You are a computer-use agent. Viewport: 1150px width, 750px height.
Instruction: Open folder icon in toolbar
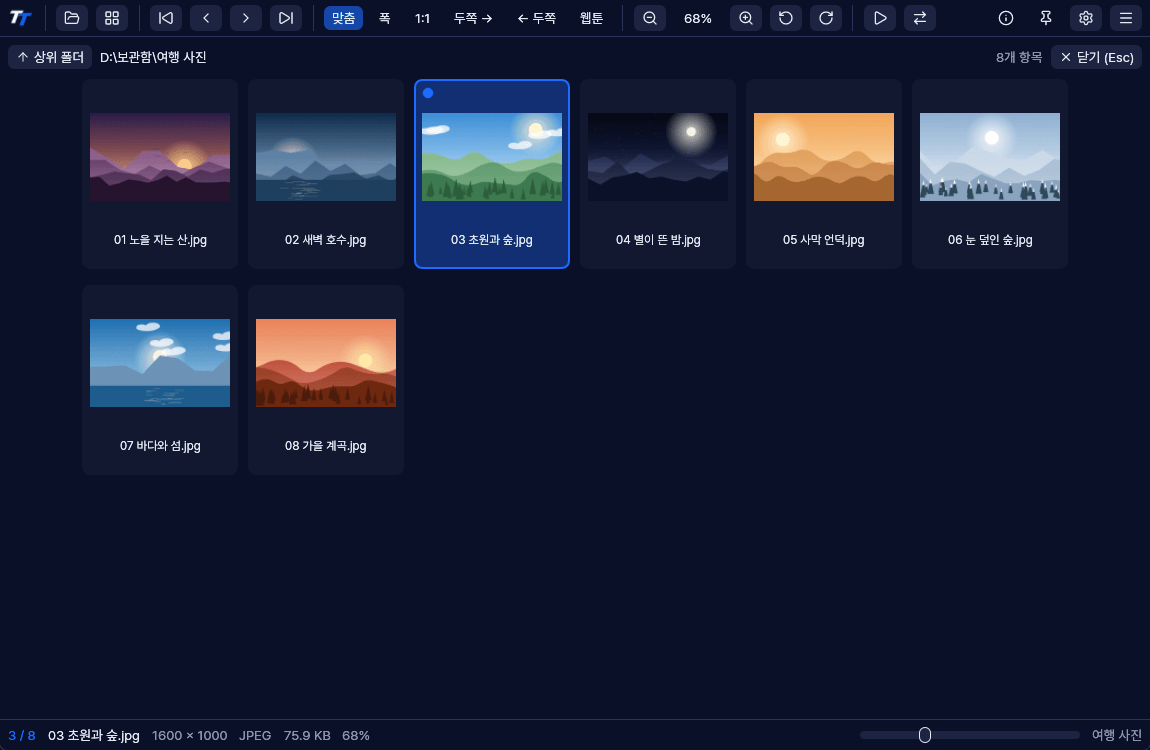(71, 18)
